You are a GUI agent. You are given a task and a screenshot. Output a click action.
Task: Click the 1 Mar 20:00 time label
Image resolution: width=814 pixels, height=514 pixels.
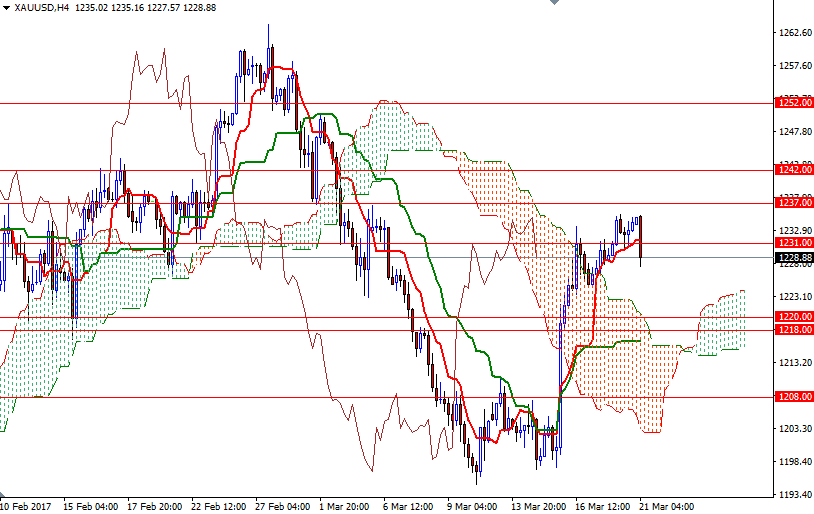(x=344, y=507)
